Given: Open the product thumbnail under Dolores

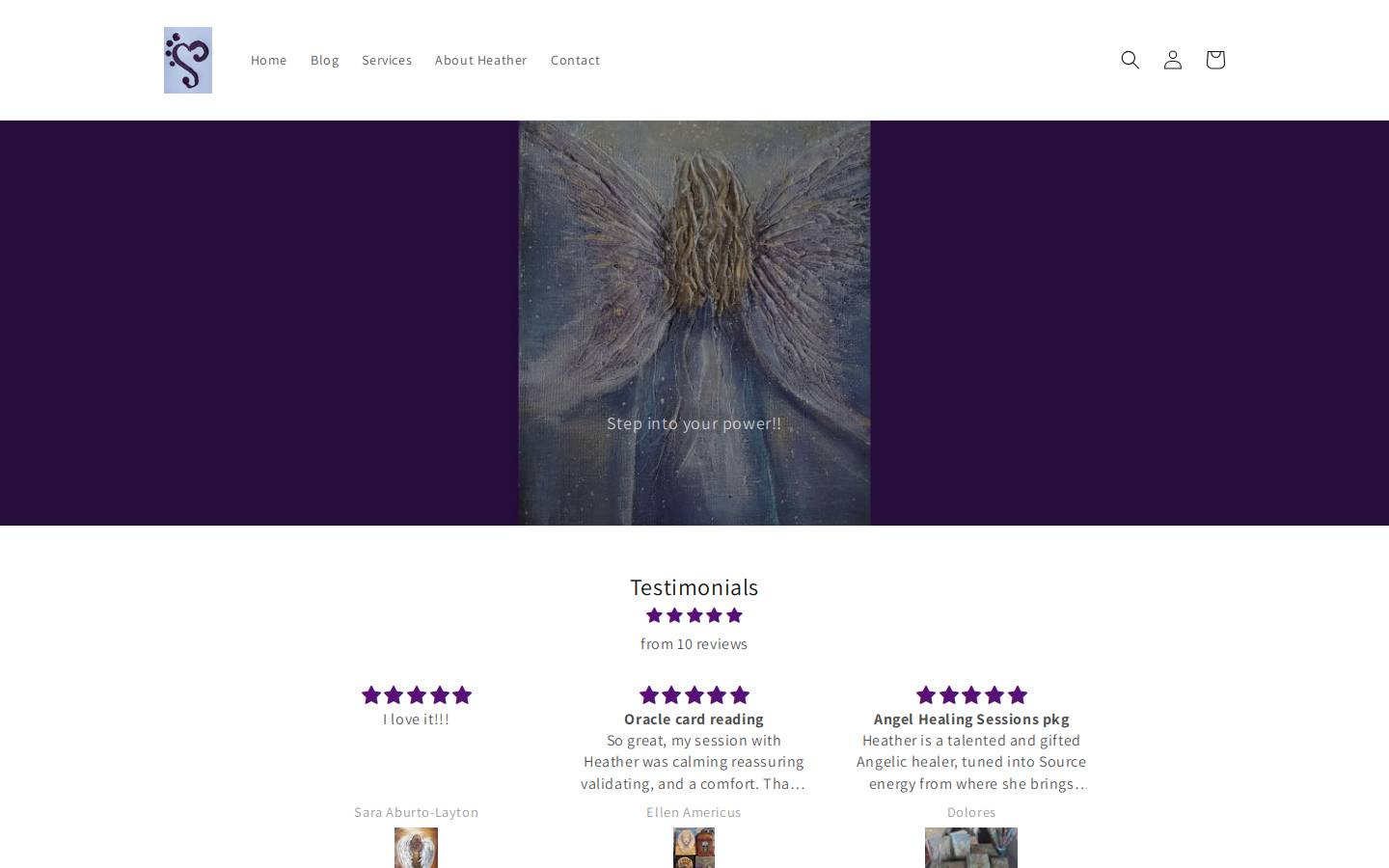Looking at the screenshot, I should point(971,848).
